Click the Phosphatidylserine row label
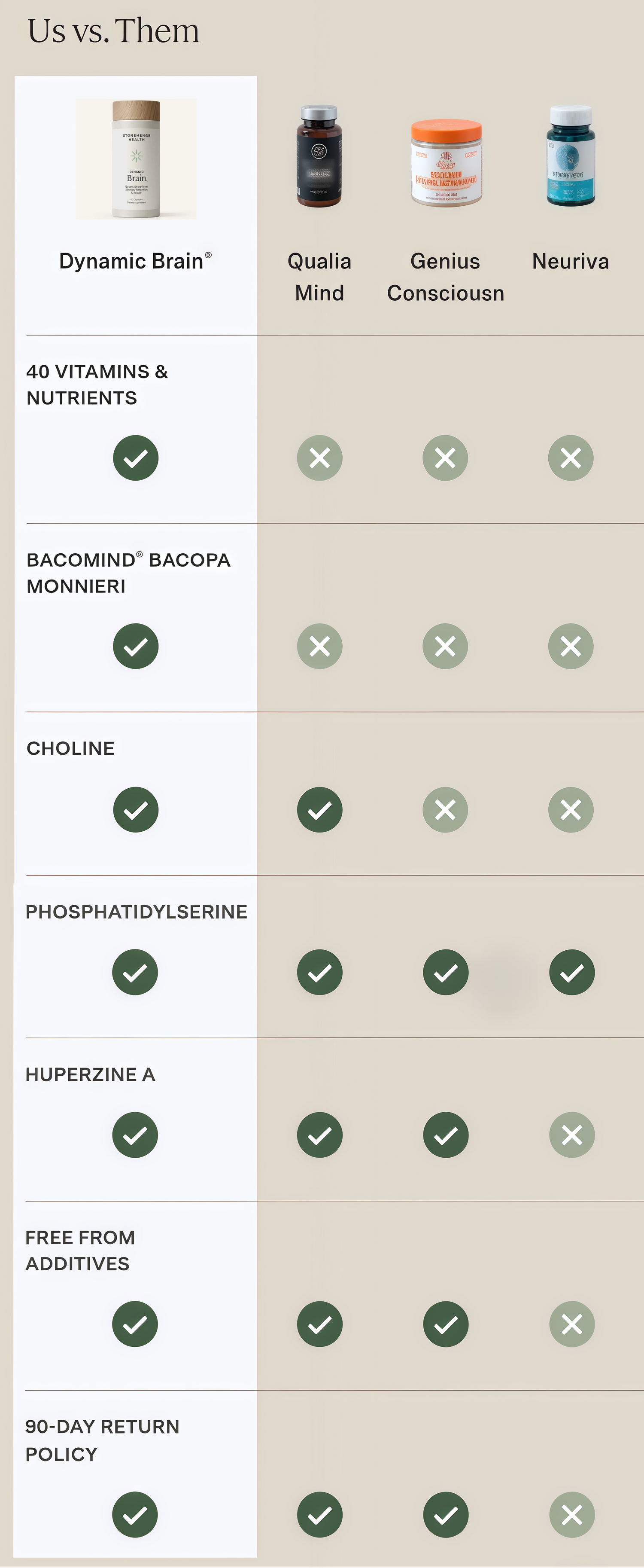Screen dimensions: 644x1568 [x=136, y=912]
